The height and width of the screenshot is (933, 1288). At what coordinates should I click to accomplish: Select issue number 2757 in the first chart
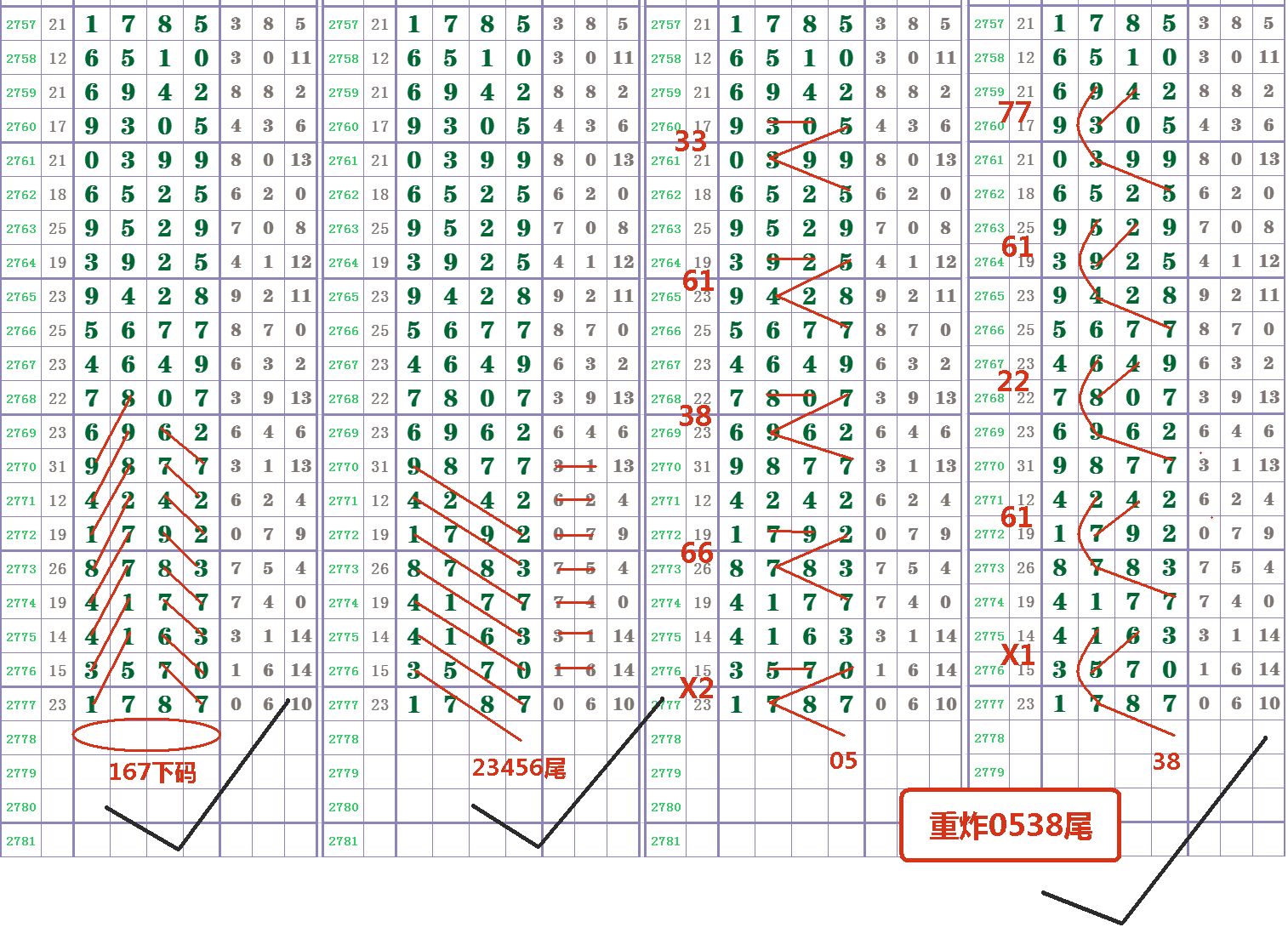coord(21,25)
